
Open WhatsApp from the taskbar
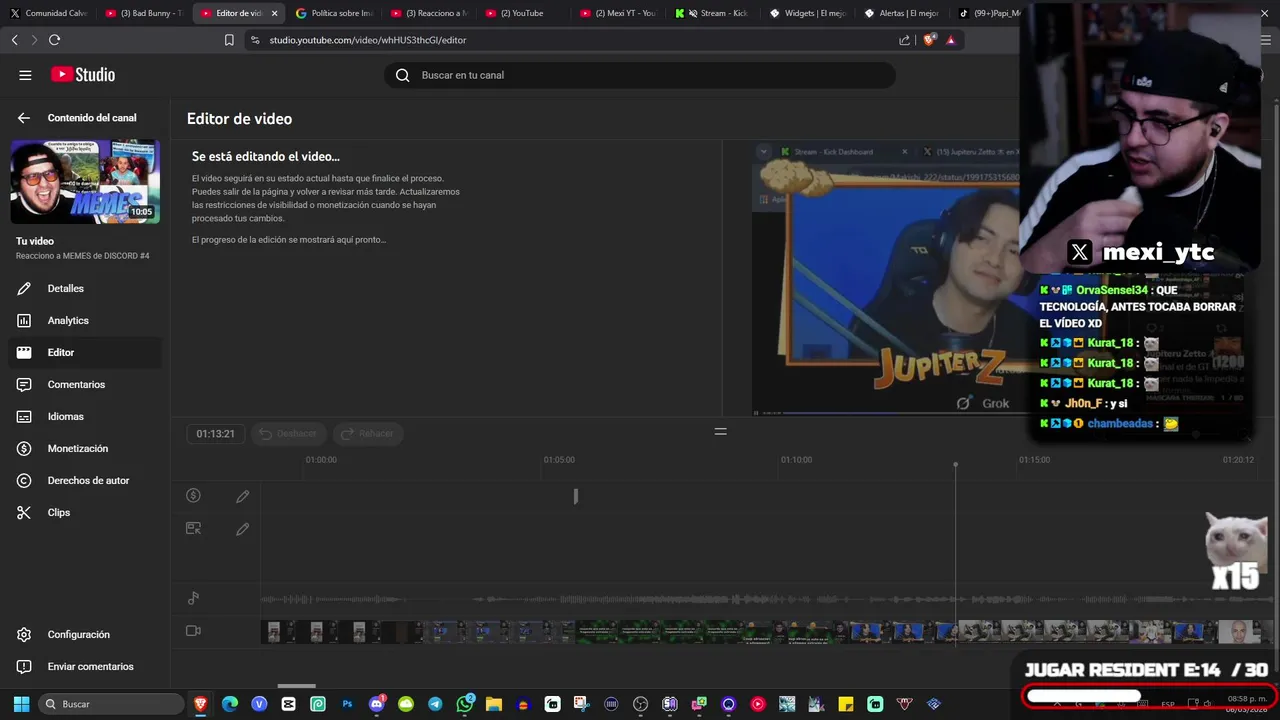pyautogui.click(x=465, y=704)
